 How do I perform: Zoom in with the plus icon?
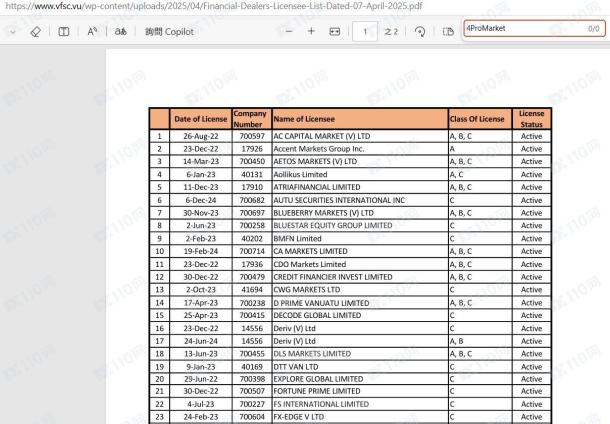(311, 32)
